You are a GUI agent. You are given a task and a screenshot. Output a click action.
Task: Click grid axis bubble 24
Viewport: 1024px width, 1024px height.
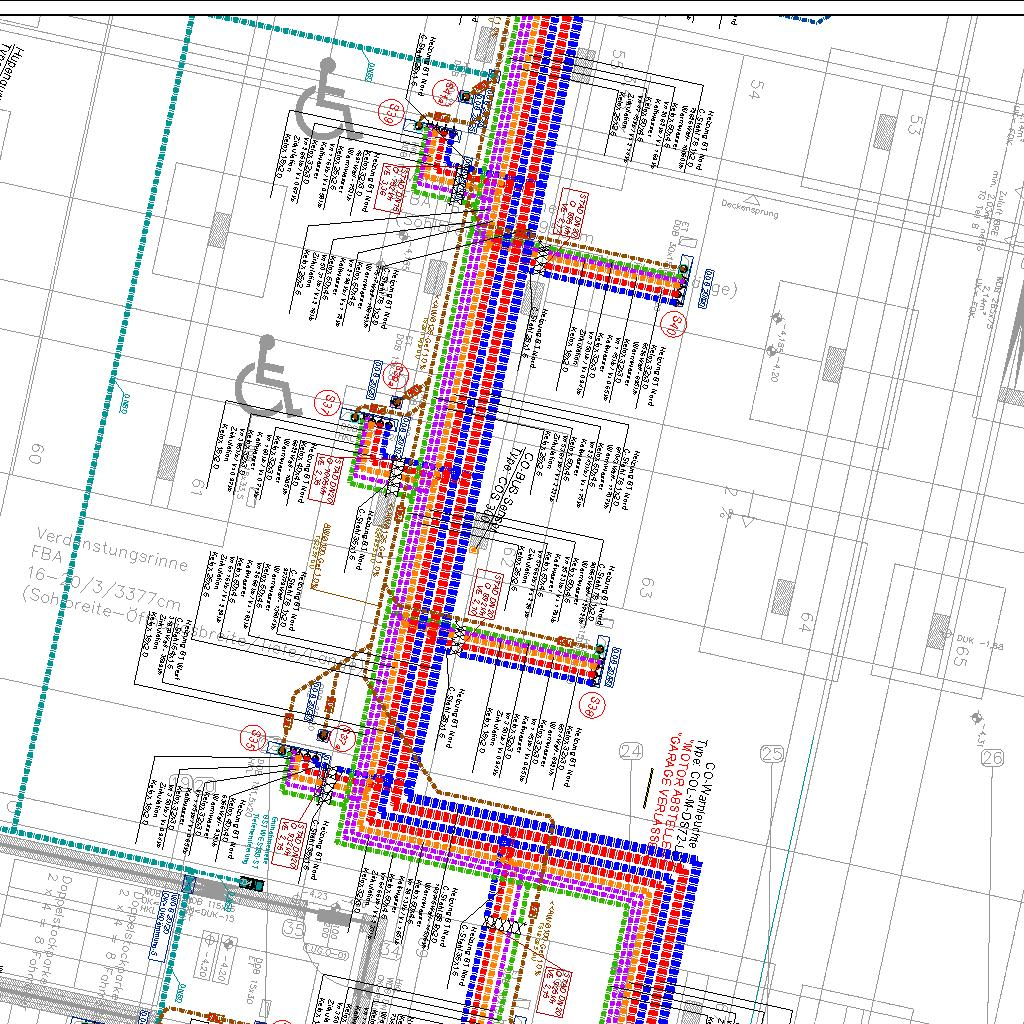(632, 752)
